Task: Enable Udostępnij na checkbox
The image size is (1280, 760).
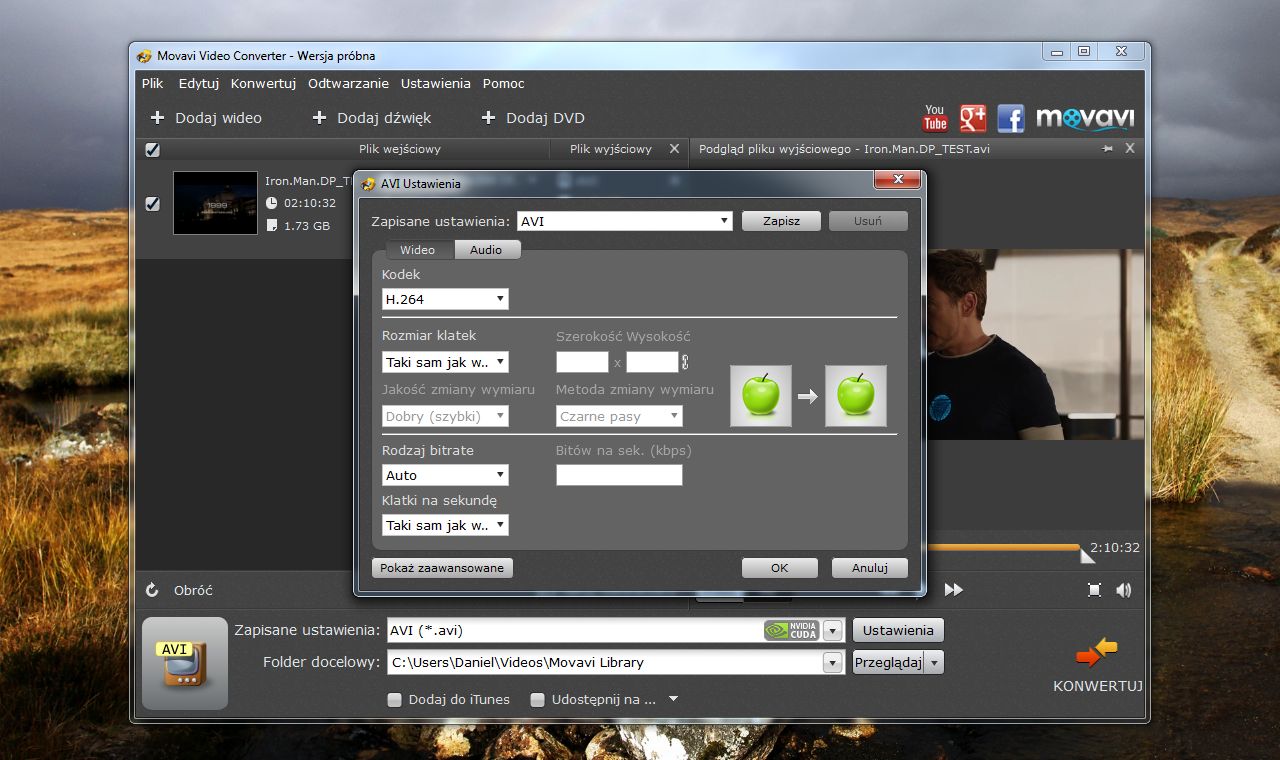Action: pos(537,700)
